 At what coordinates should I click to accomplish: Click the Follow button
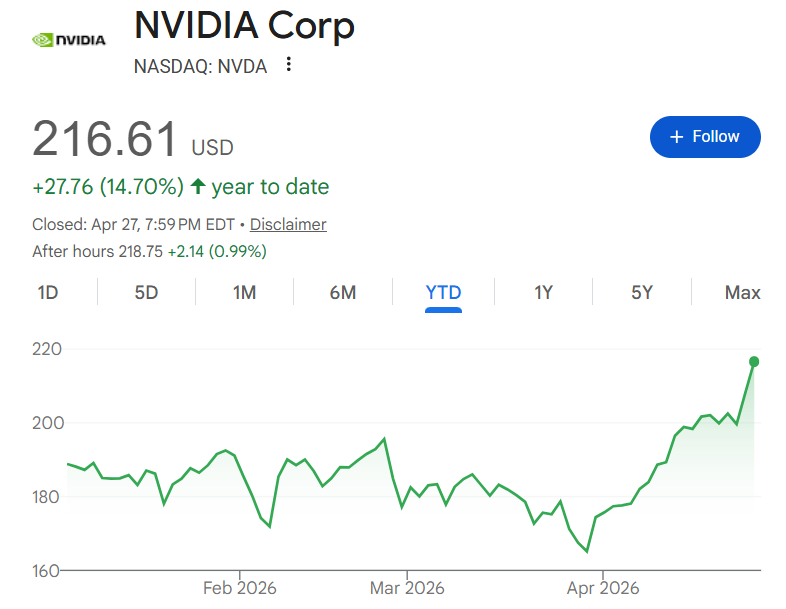pos(705,137)
